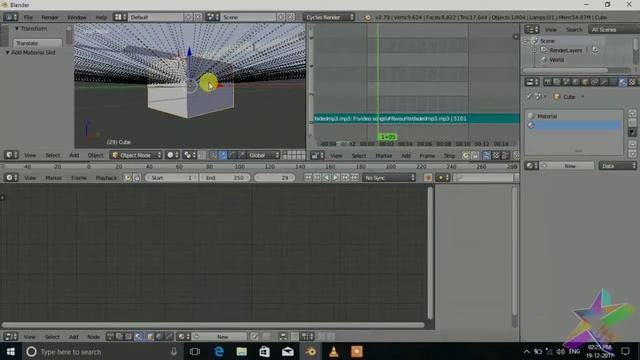This screenshot has height=360, width=640.
Task: Click the viewport layer buttons grid
Action: [x=294, y=155]
